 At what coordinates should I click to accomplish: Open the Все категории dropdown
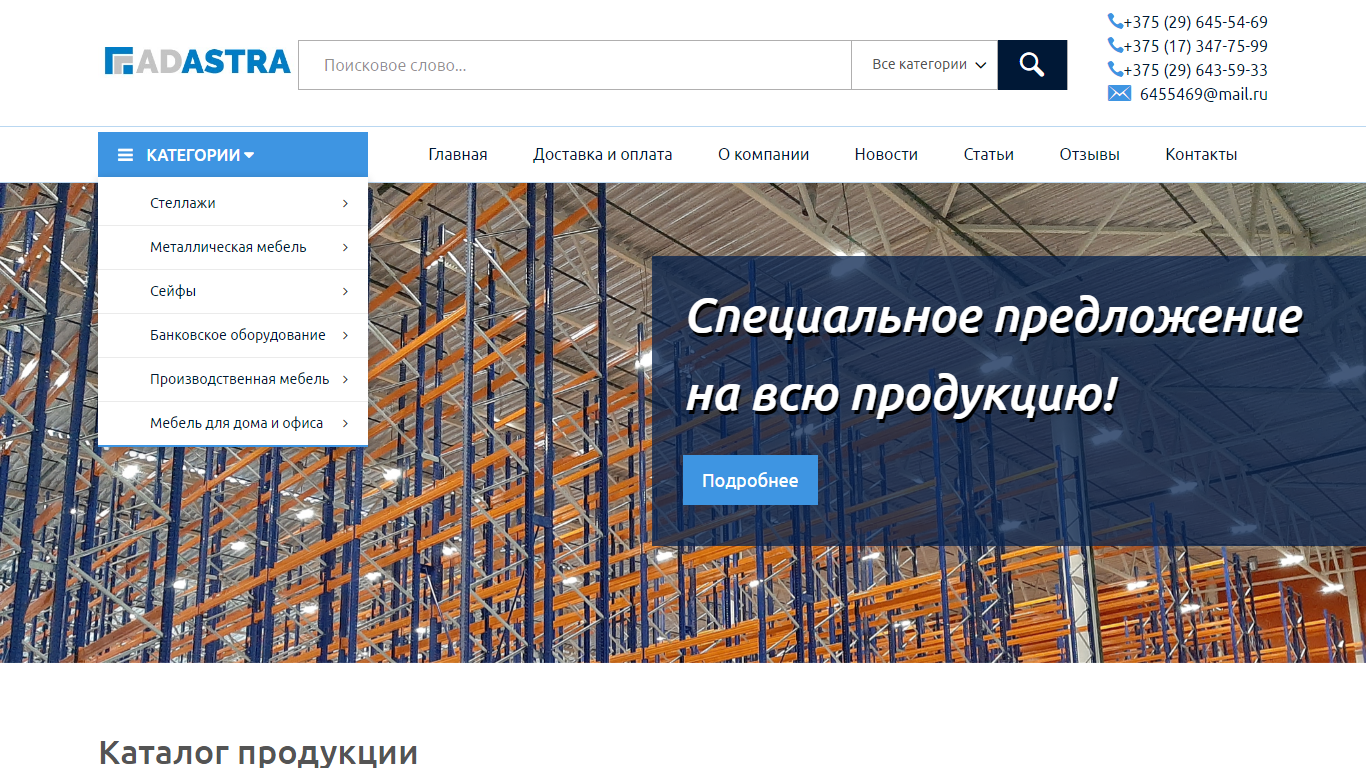pos(924,65)
